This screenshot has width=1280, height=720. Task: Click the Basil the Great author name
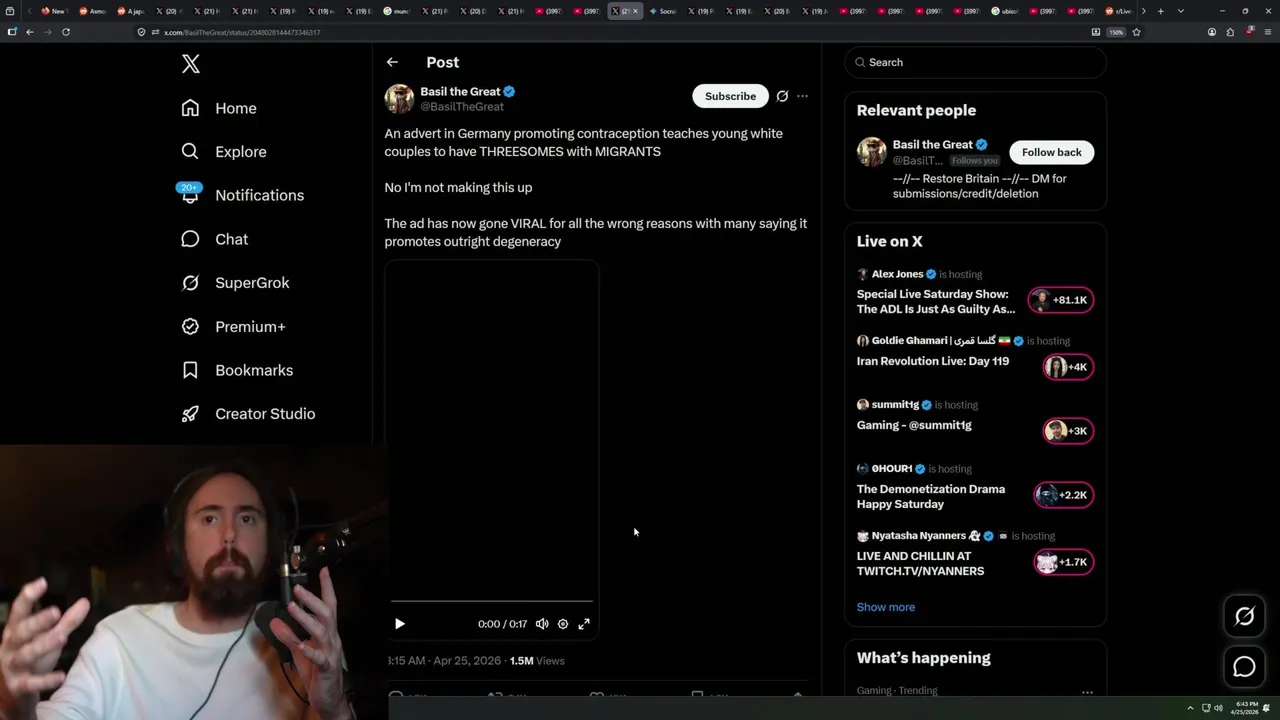(x=460, y=91)
